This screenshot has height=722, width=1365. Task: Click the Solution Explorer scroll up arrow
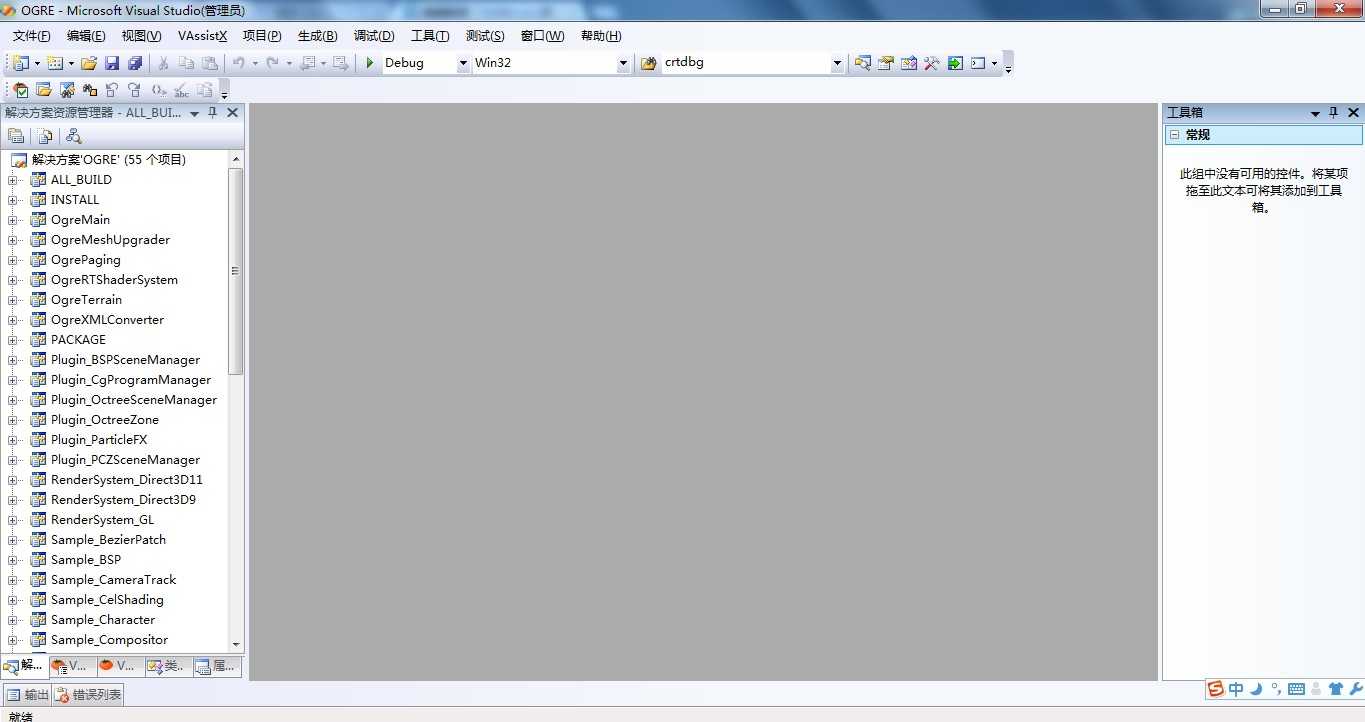[236, 159]
